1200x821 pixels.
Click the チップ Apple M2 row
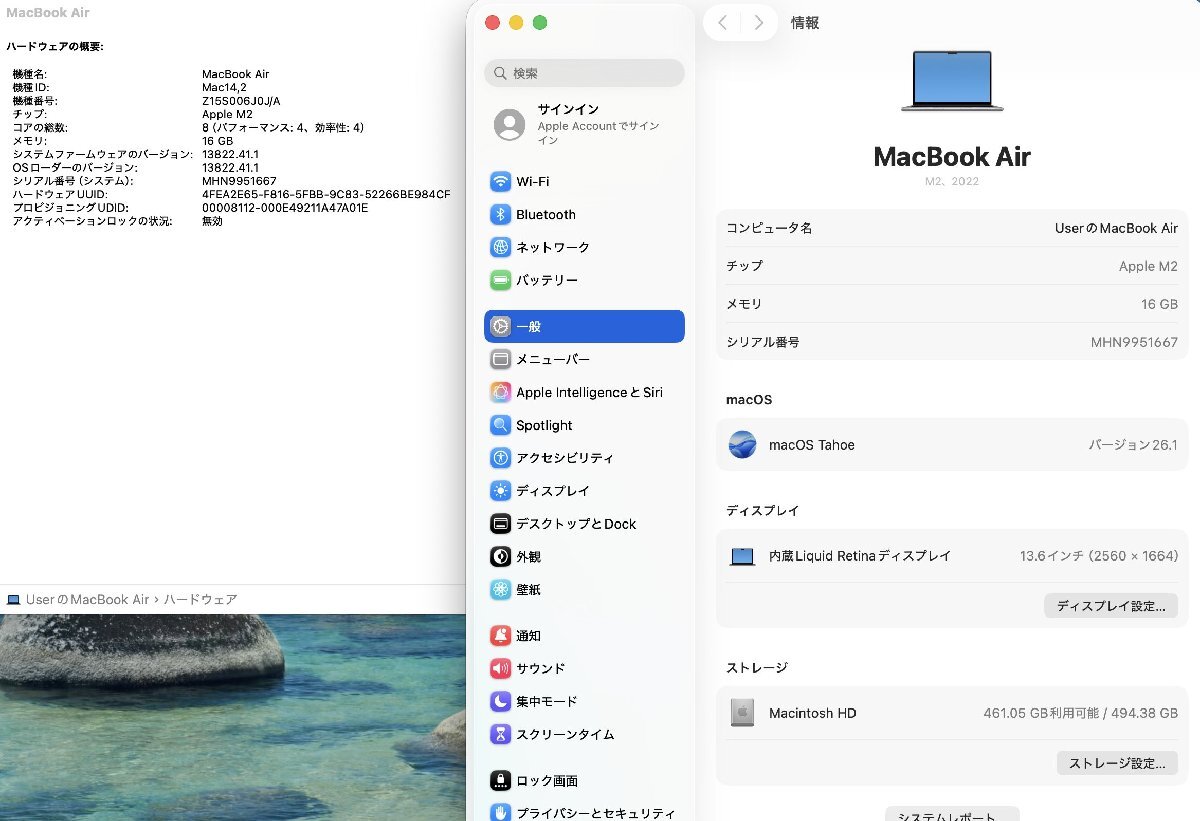pyautogui.click(x=952, y=266)
